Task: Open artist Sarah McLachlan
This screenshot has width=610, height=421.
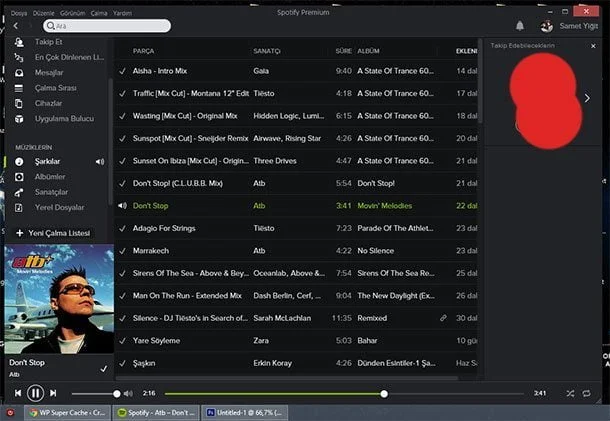Action: click(282, 318)
